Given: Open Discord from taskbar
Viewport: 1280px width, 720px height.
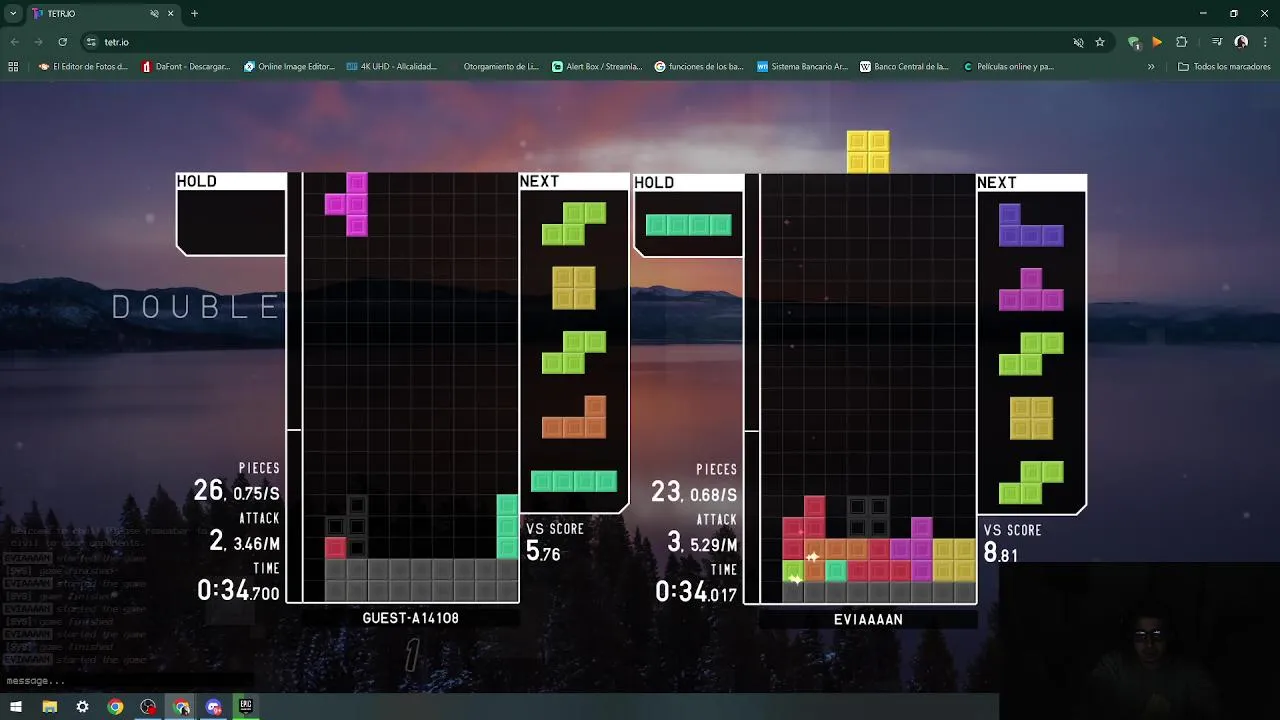Looking at the screenshot, I should [x=213, y=707].
